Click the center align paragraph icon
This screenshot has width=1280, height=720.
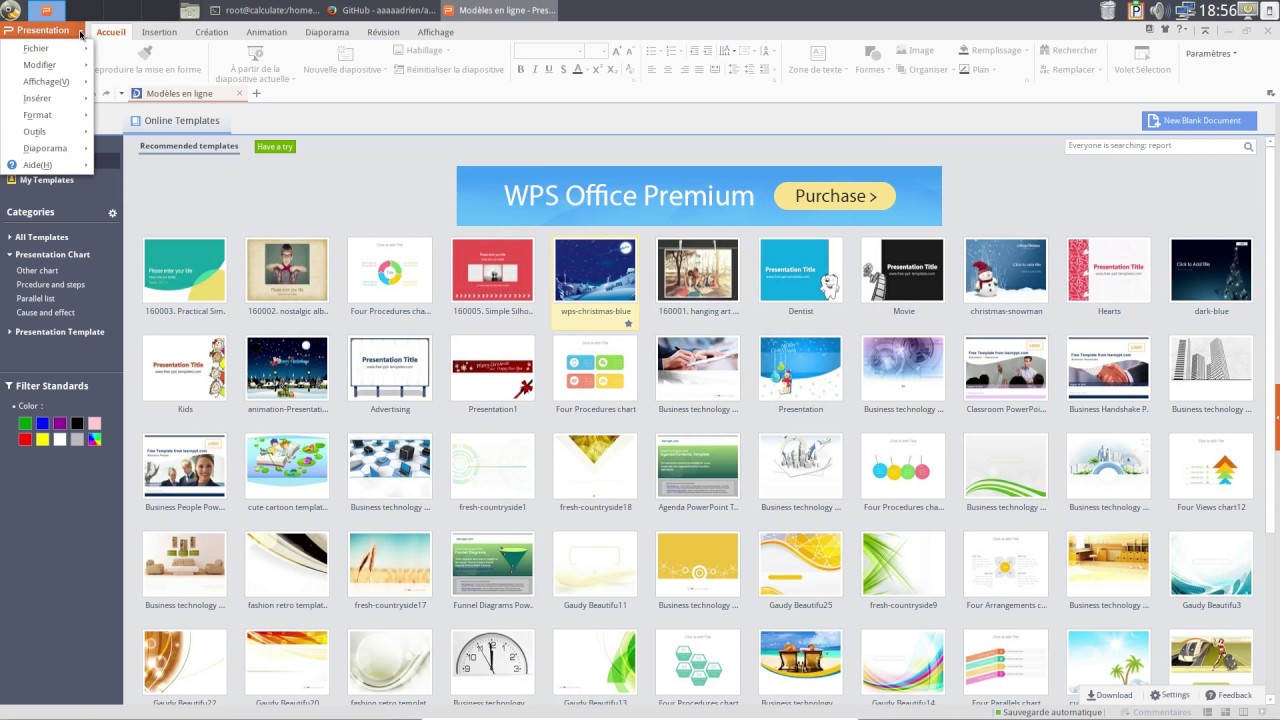[x=669, y=70]
